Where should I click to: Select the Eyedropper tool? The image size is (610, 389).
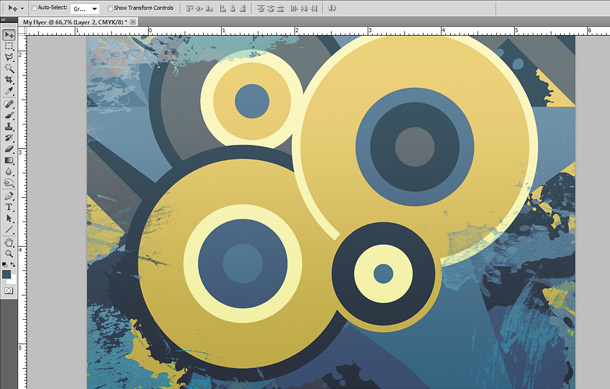(x=9, y=91)
